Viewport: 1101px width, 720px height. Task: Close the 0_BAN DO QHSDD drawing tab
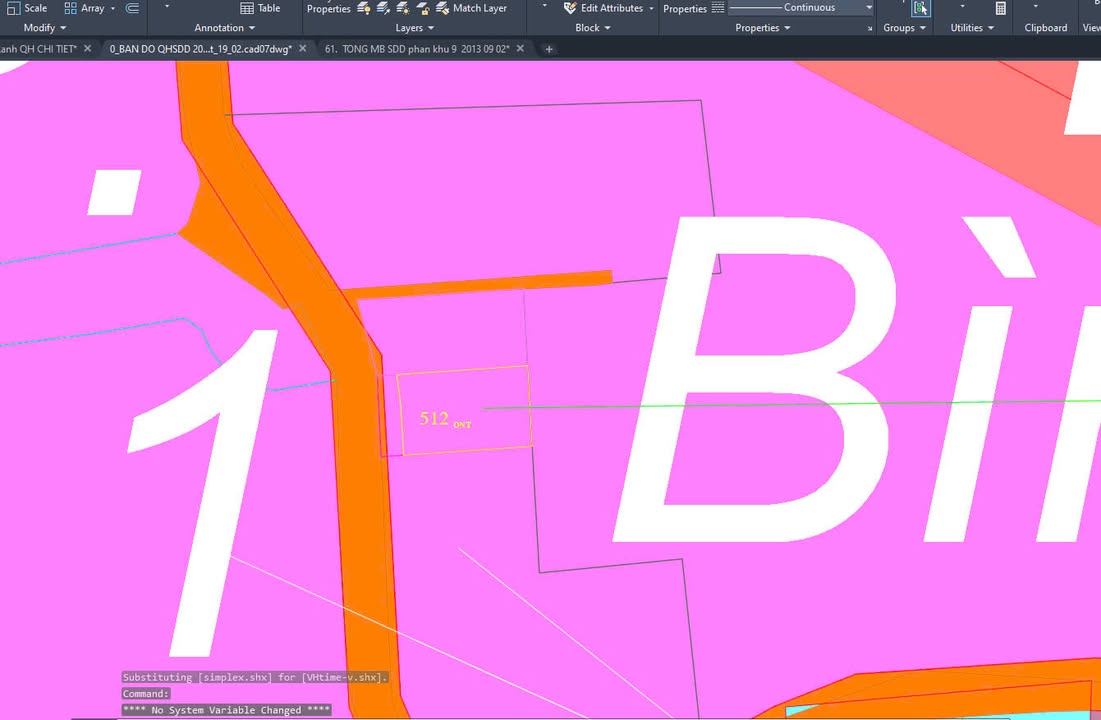coord(303,49)
